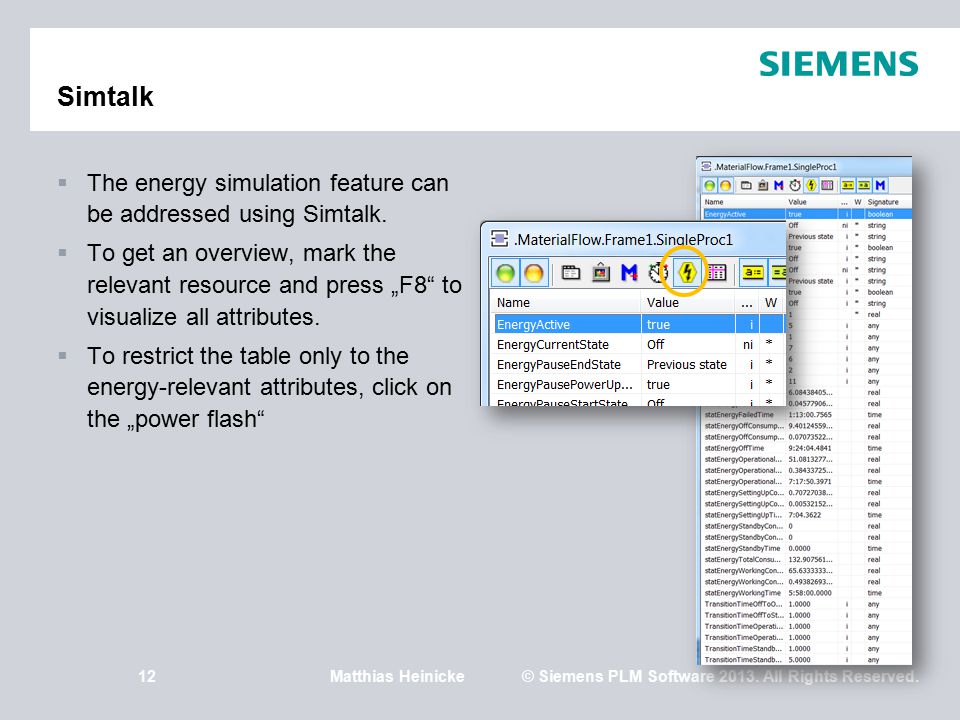Select the statEnergyOffTime row
Screen dimensions: 960x720
pyautogui.click(x=806, y=448)
